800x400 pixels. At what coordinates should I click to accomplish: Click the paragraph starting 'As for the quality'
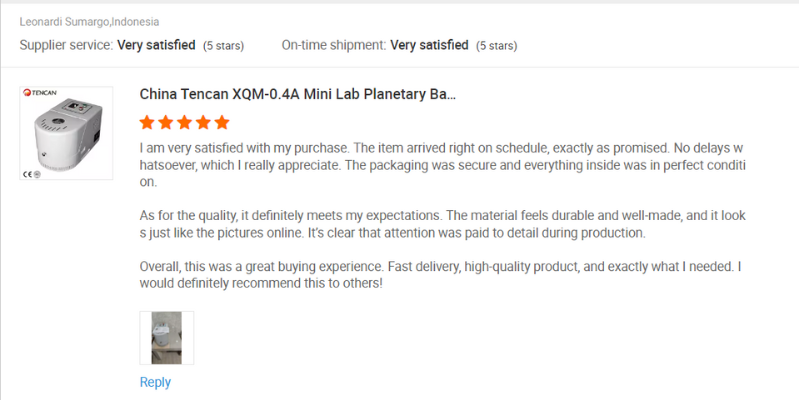(x=440, y=224)
